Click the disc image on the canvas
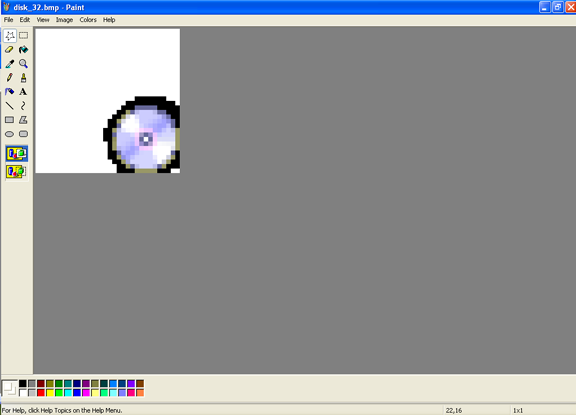Image resolution: width=576 pixels, height=415 pixels. [142, 135]
